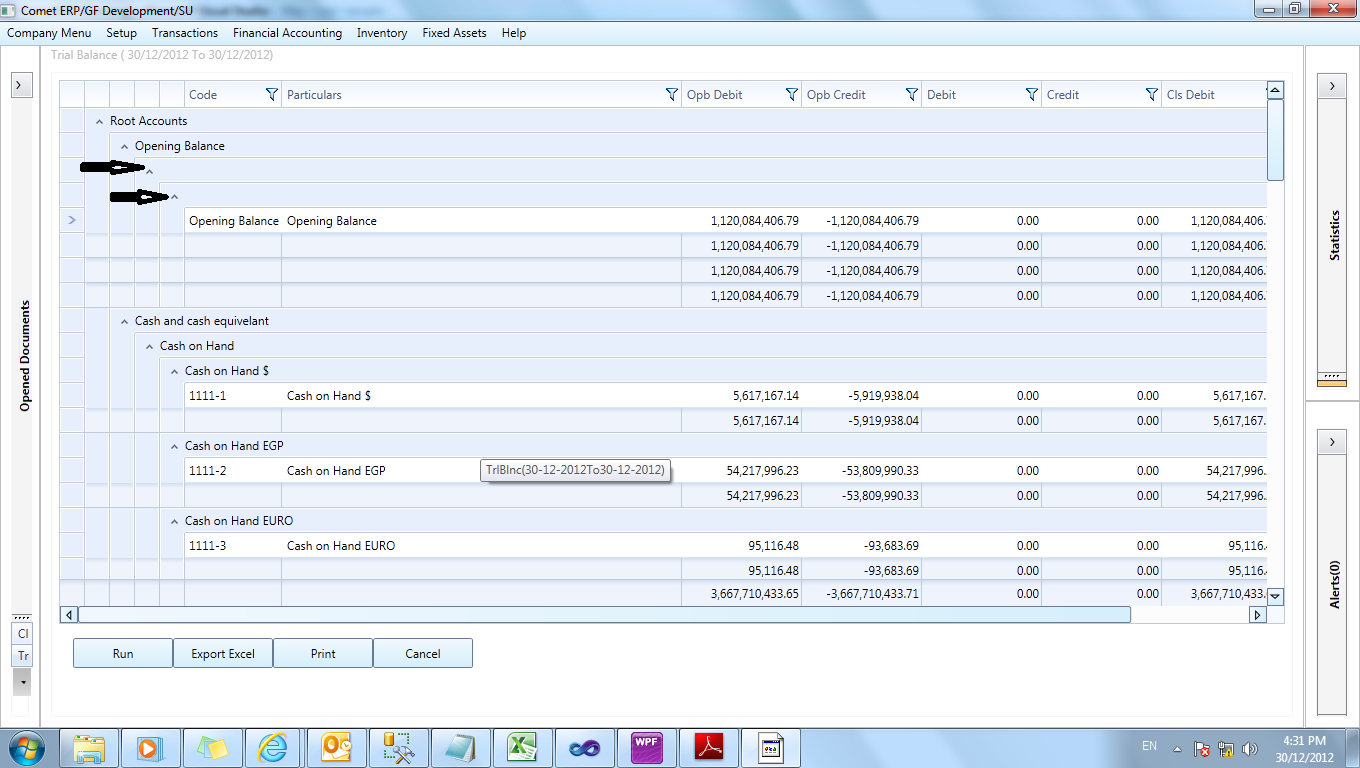Expand the Statistics side panel
The width and height of the screenshot is (1360, 768).
click(1331, 85)
